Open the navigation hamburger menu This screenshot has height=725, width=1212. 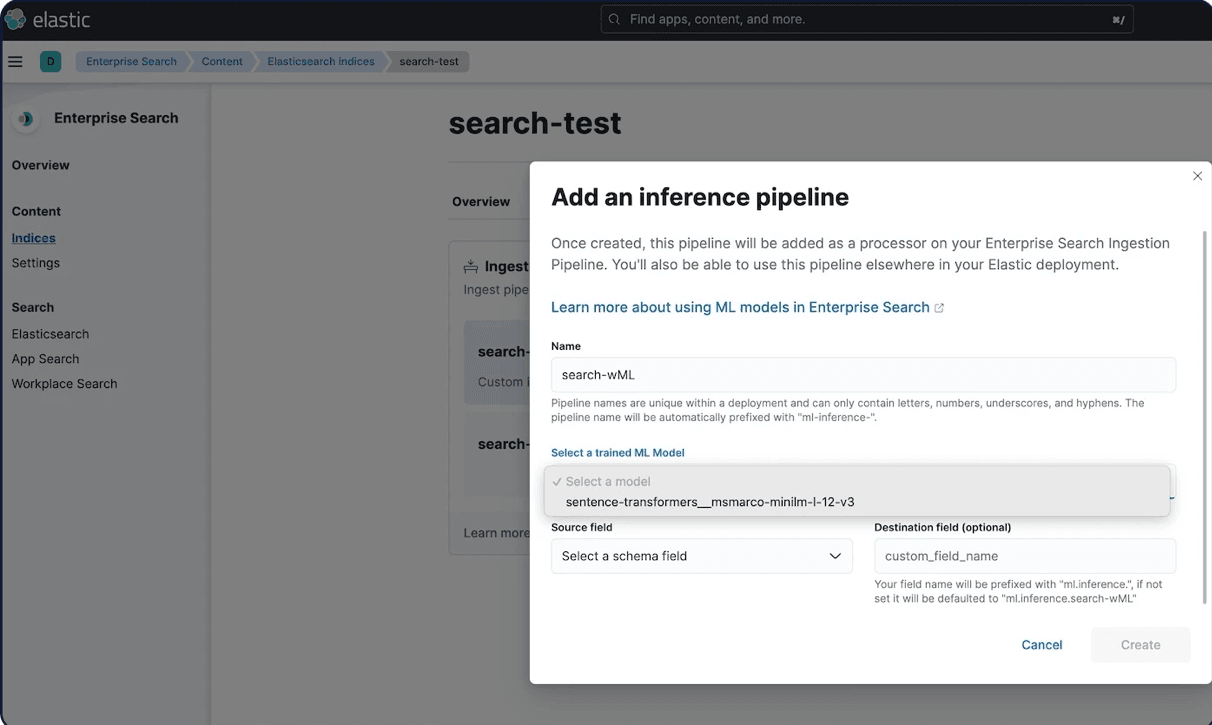point(15,61)
